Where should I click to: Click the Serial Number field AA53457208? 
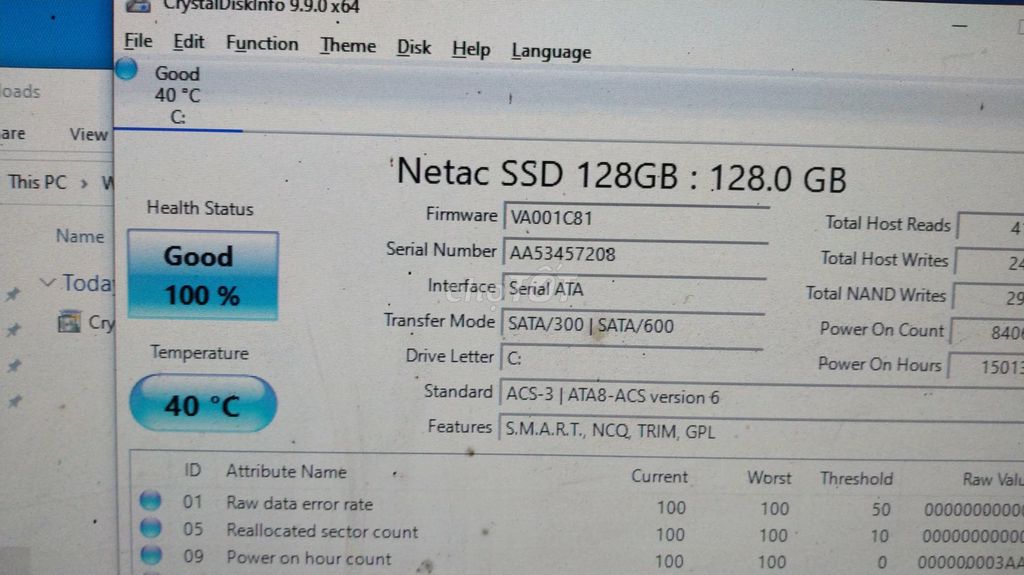[x=635, y=254]
